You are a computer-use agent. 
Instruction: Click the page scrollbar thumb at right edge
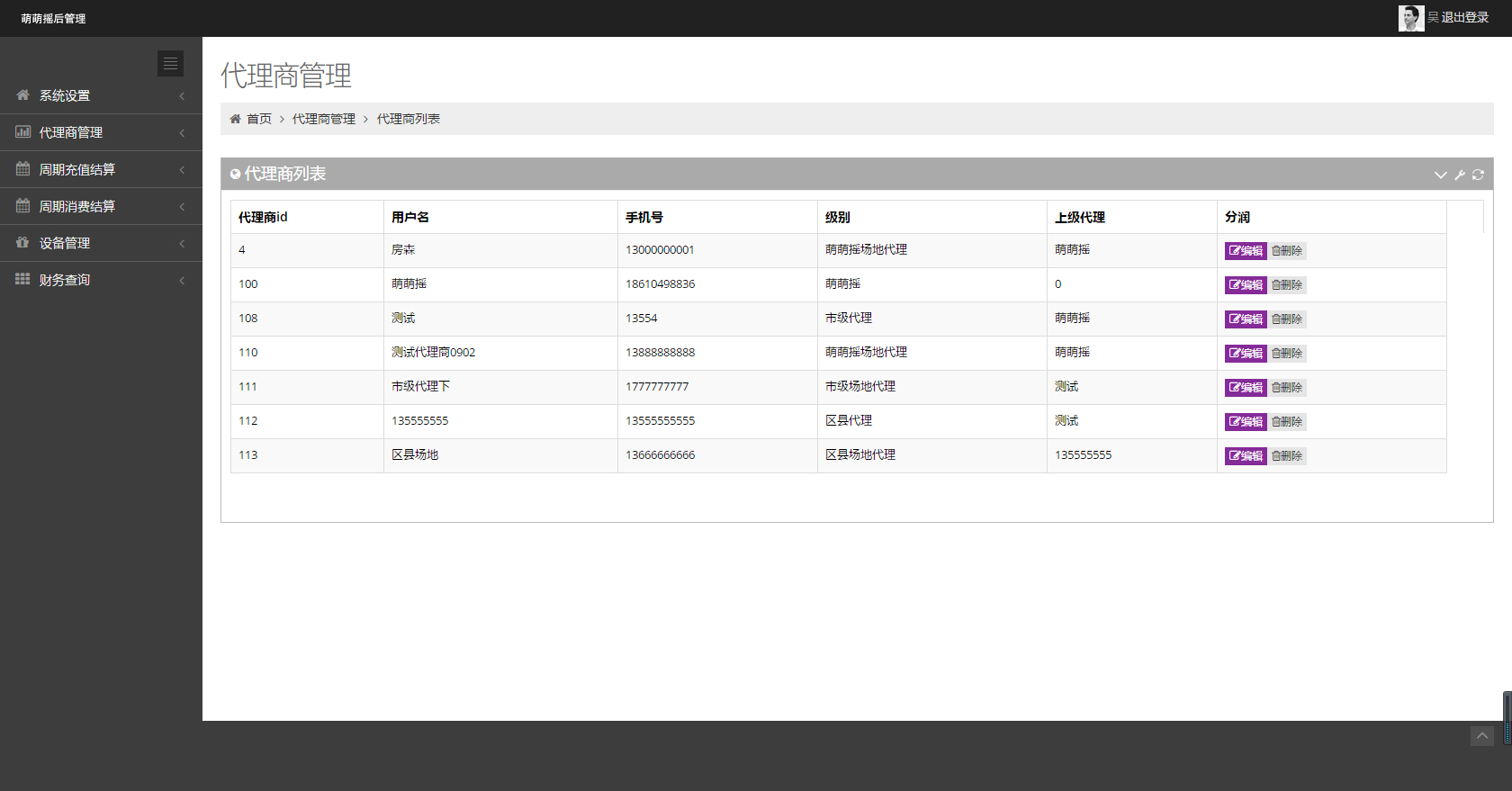1507,718
